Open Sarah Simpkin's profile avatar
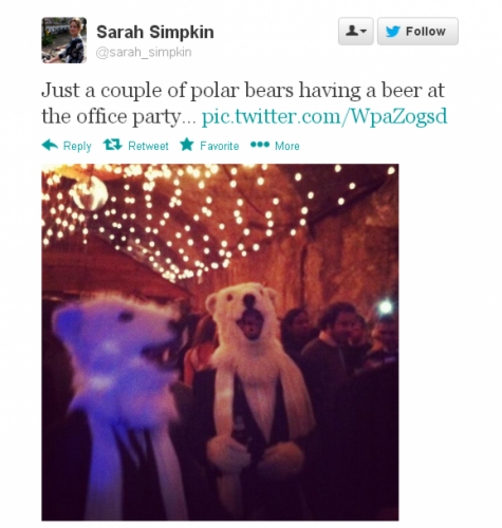The image size is (502, 528). (64, 40)
